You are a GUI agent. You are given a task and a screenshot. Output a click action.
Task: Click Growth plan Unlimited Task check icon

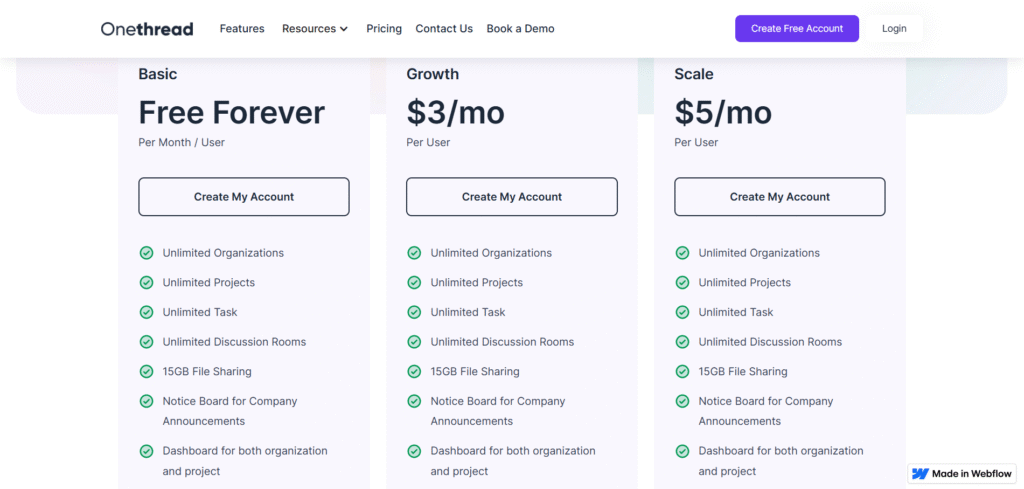(x=414, y=312)
